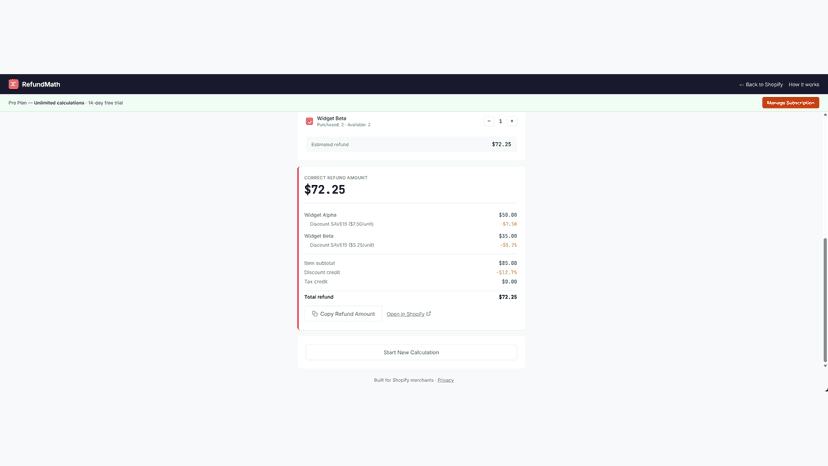This screenshot has width=828, height=466.
Task: Click the Estimated refund $72.25 value
Action: (x=501, y=144)
